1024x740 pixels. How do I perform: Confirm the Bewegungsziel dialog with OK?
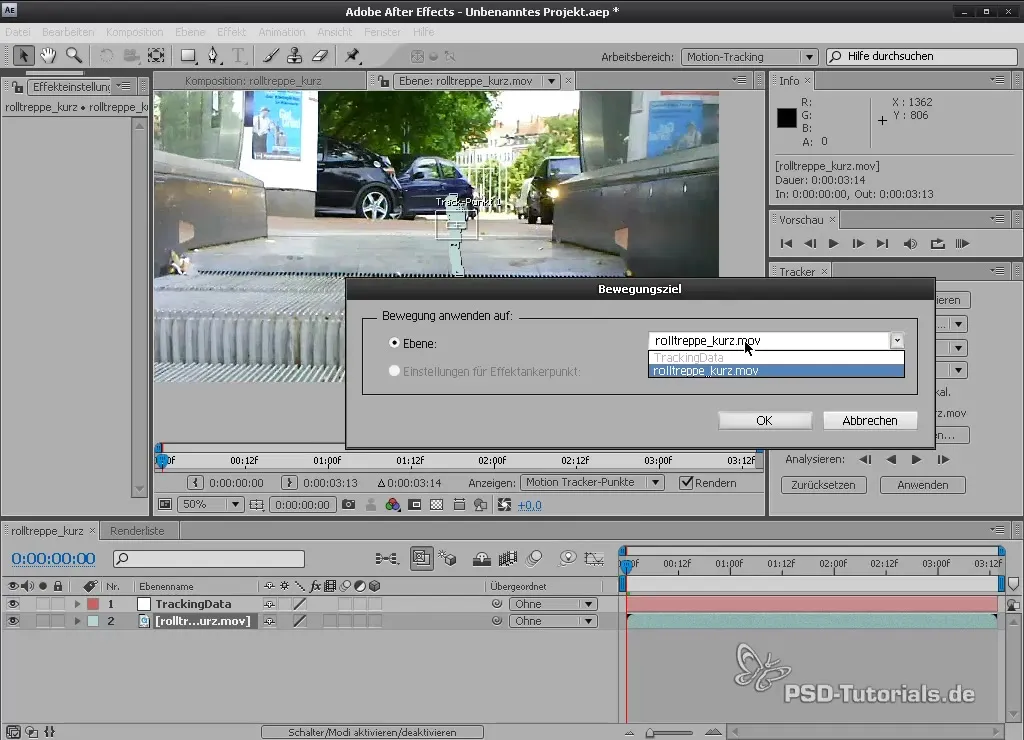(765, 421)
